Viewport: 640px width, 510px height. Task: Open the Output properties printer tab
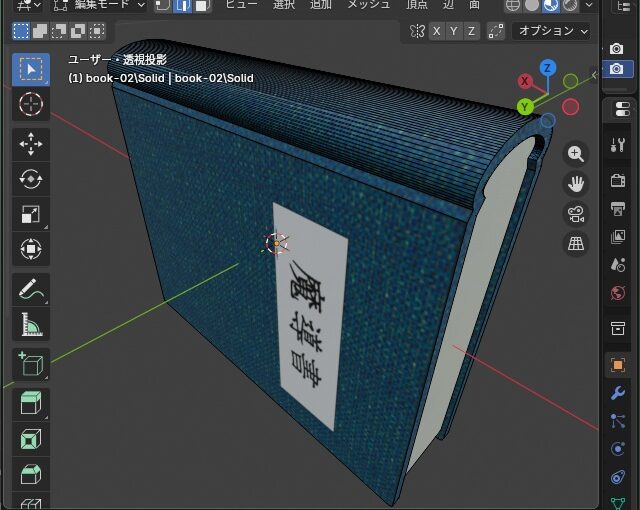(x=618, y=208)
